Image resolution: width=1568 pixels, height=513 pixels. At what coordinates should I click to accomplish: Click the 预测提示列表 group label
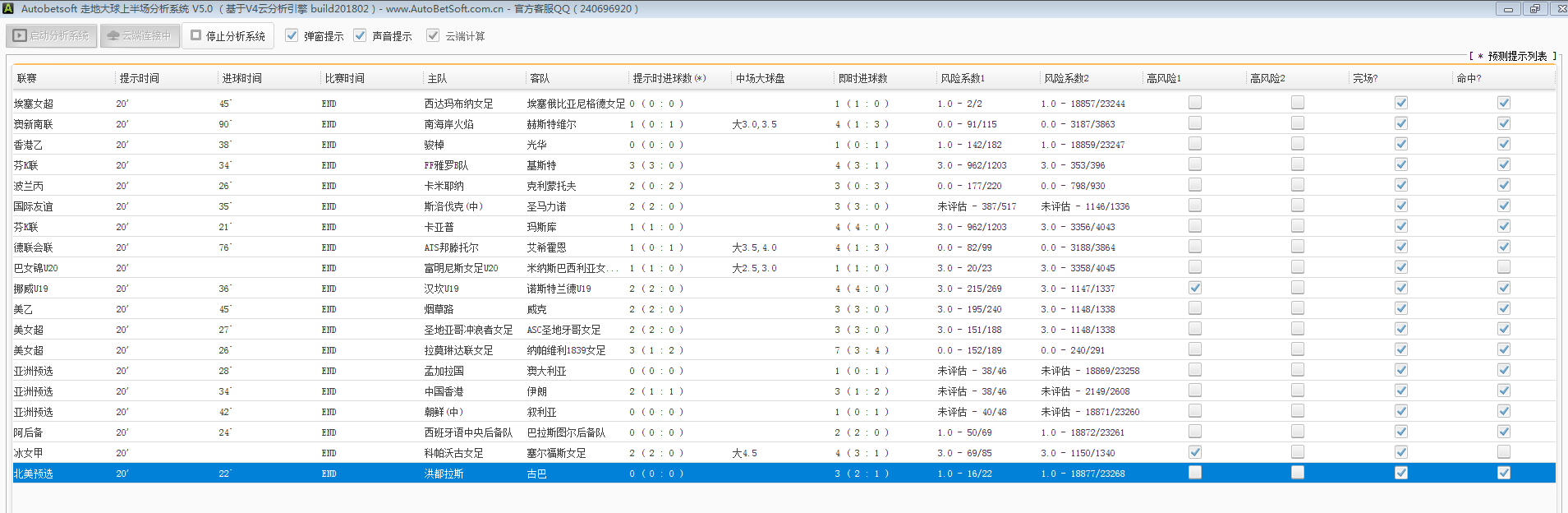point(1516,56)
